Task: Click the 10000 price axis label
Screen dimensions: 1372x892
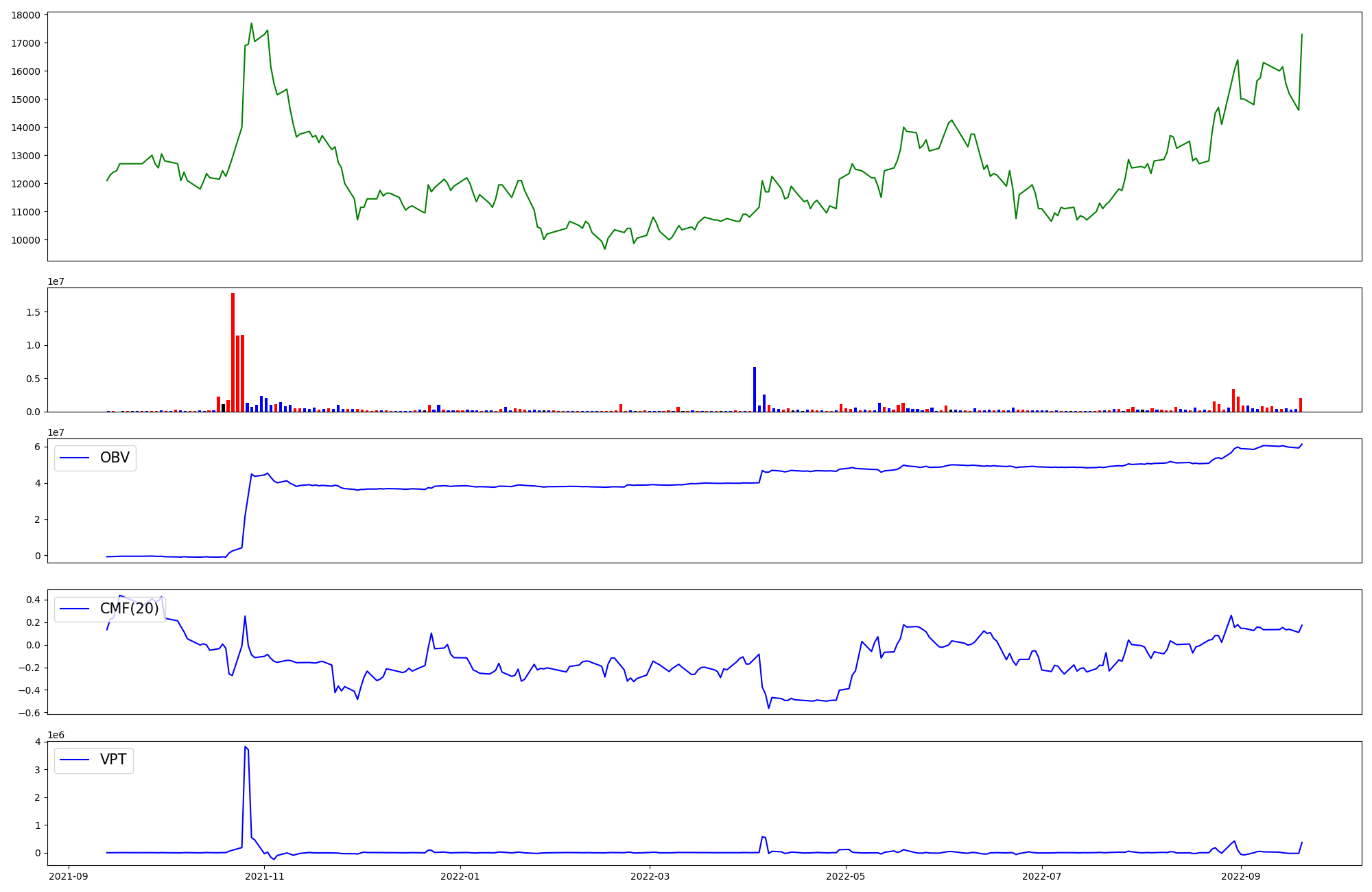Action: [27, 239]
